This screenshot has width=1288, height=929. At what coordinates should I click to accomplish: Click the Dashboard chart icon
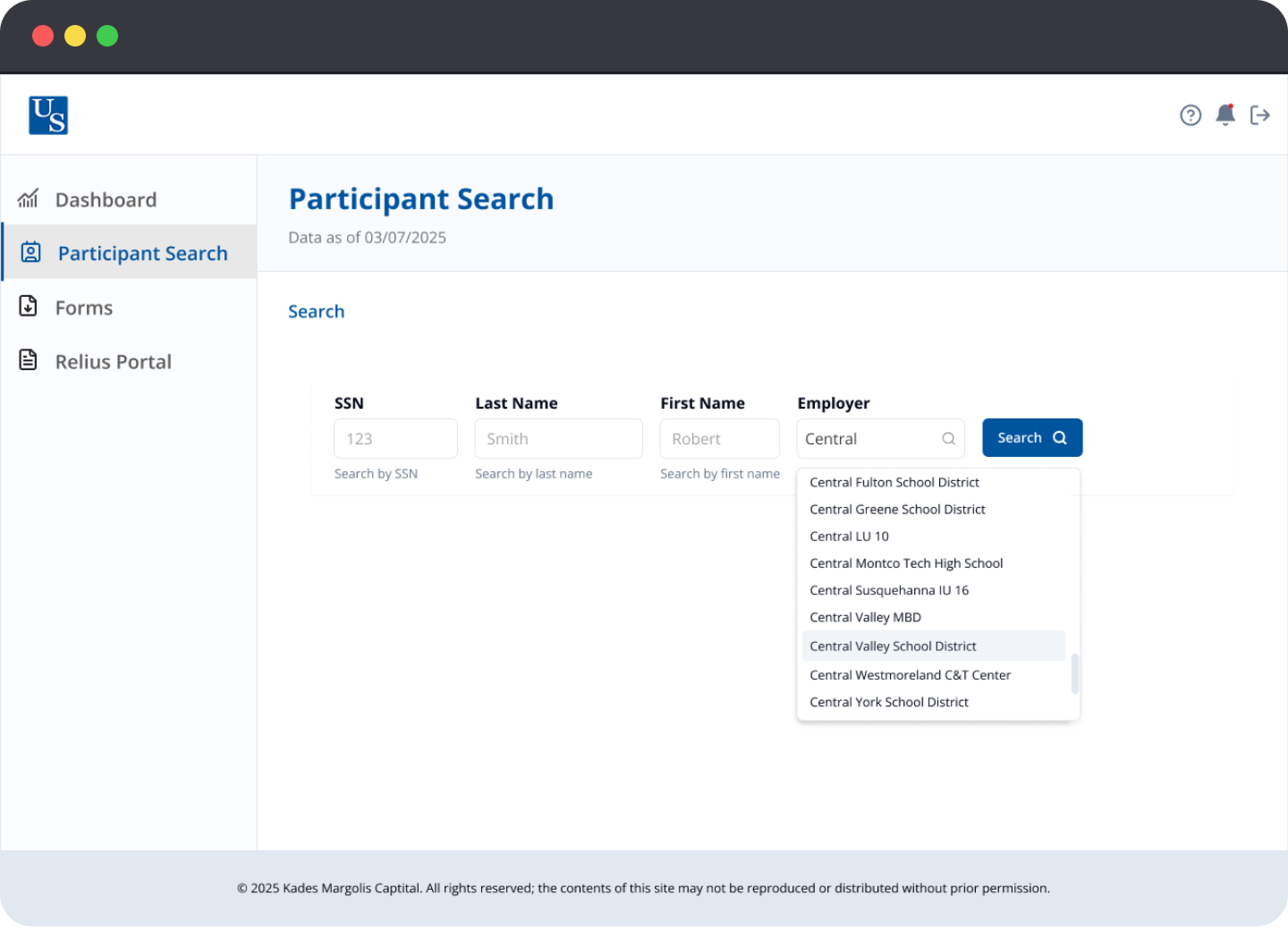[28, 199]
